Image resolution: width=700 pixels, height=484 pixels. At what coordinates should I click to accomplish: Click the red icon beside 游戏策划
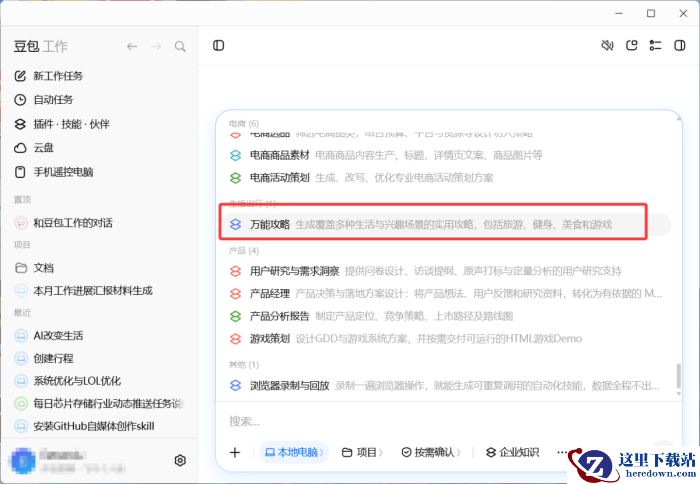tap(235, 339)
